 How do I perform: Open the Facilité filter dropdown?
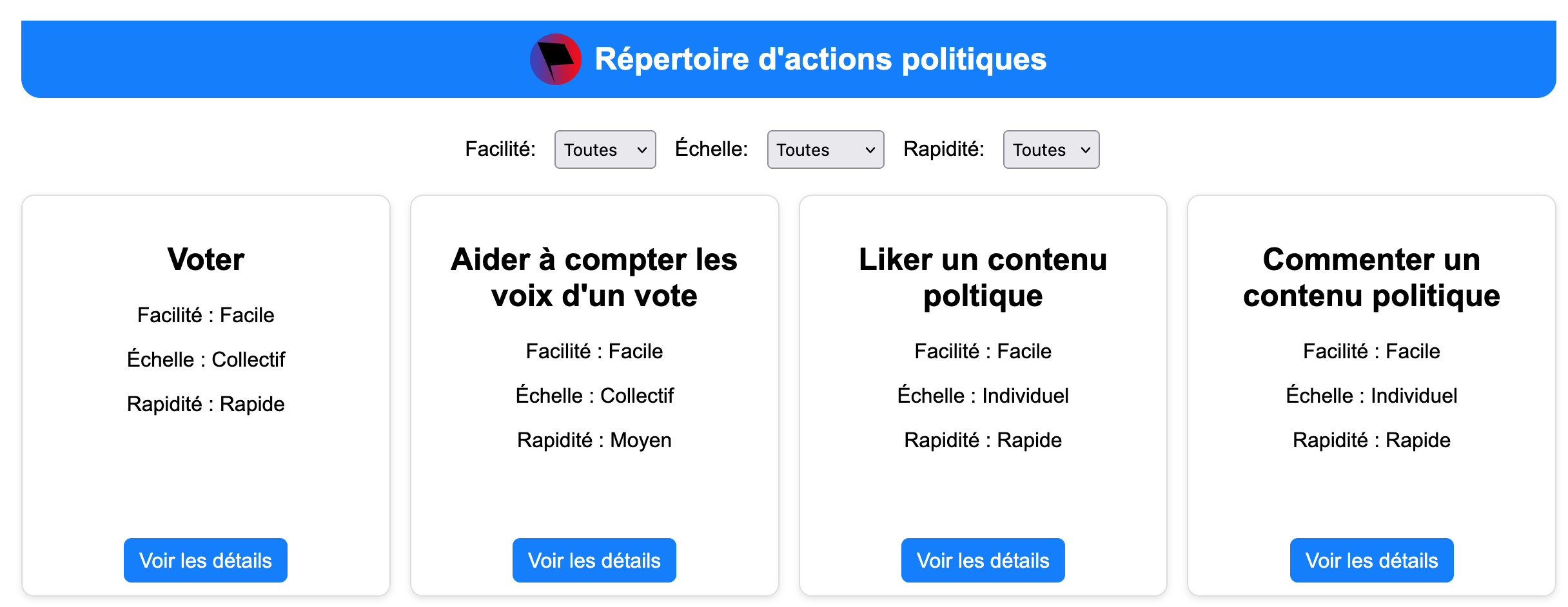tap(605, 149)
